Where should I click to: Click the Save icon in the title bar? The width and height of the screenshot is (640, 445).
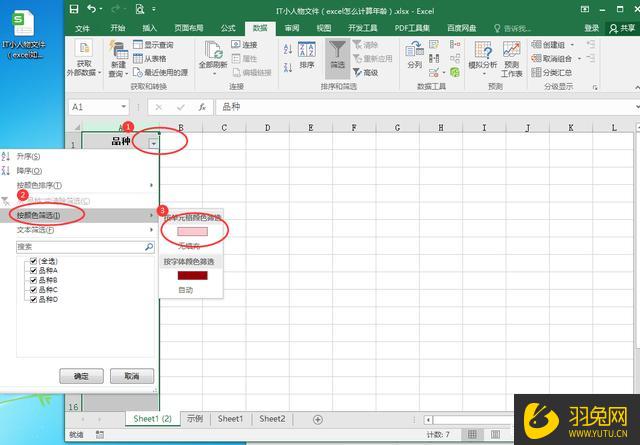pos(74,9)
